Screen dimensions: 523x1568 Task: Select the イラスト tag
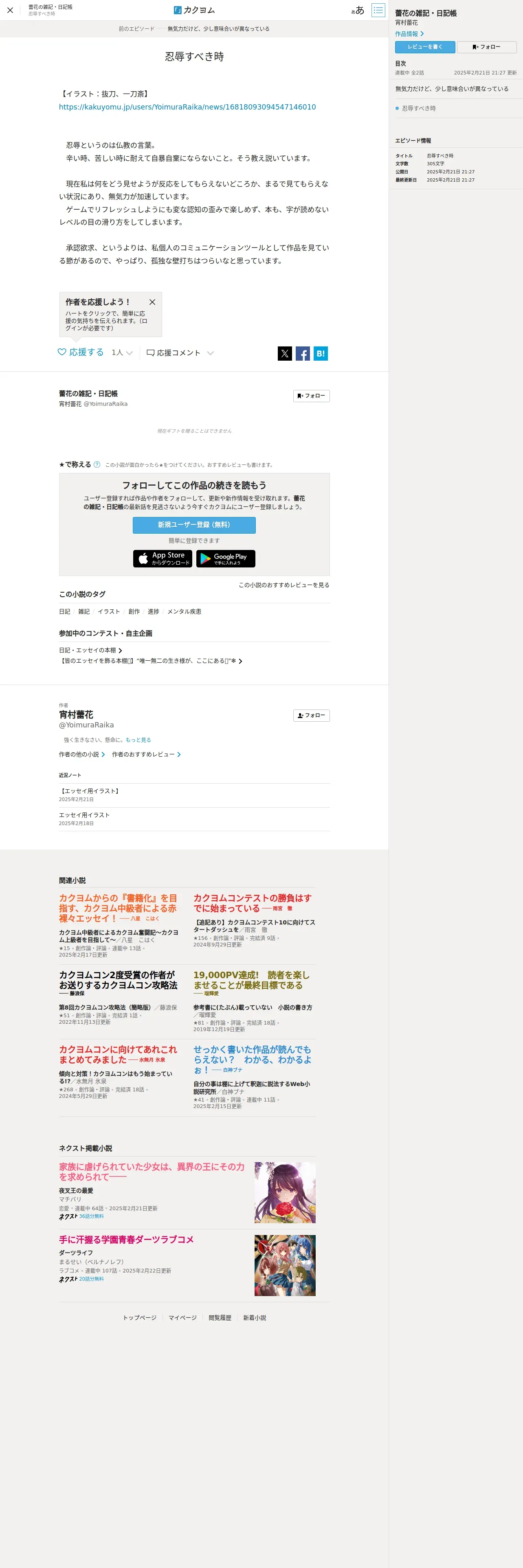[x=109, y=612]
